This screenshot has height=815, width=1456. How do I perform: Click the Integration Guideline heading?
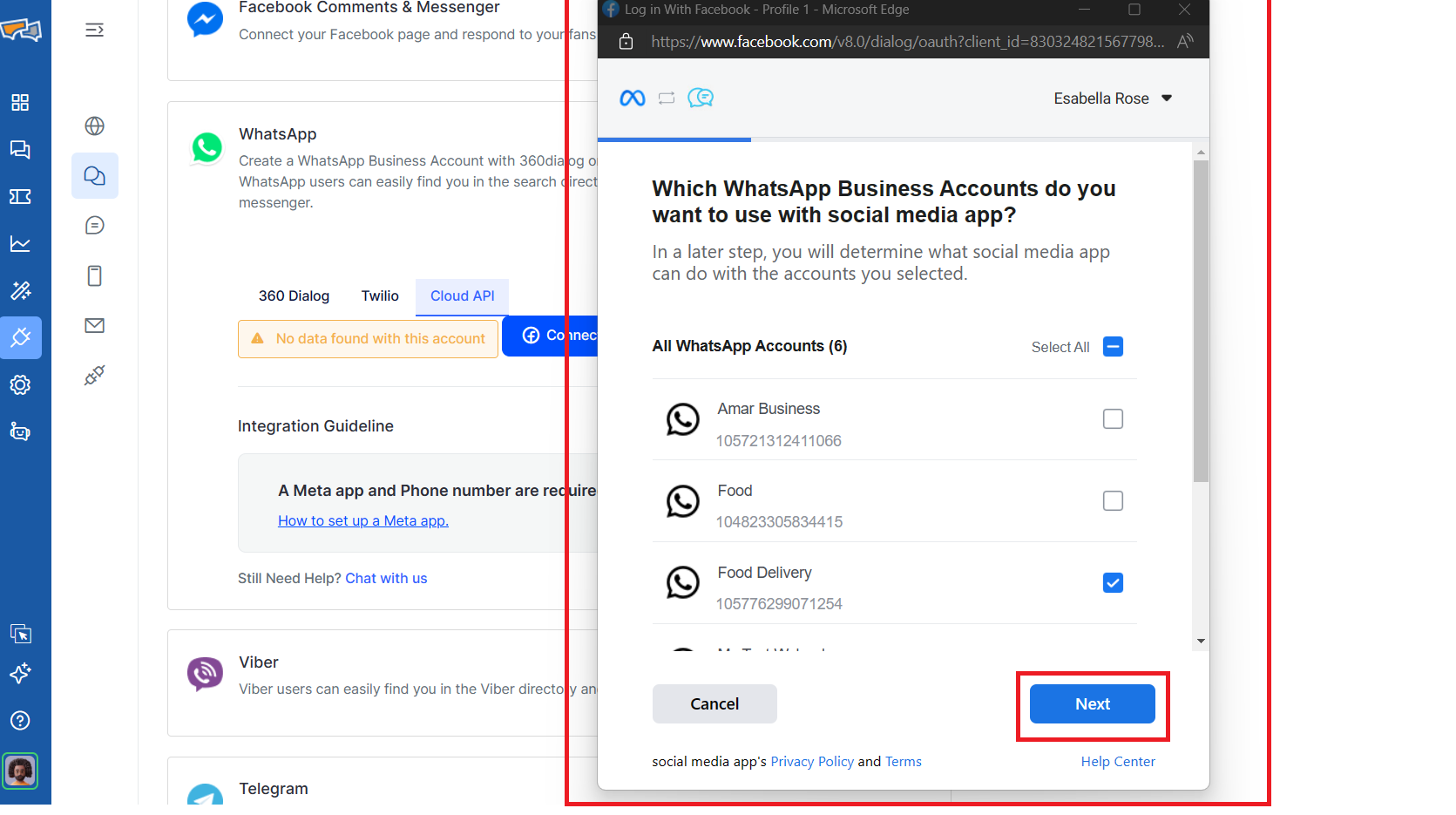[x=315, y=426]
